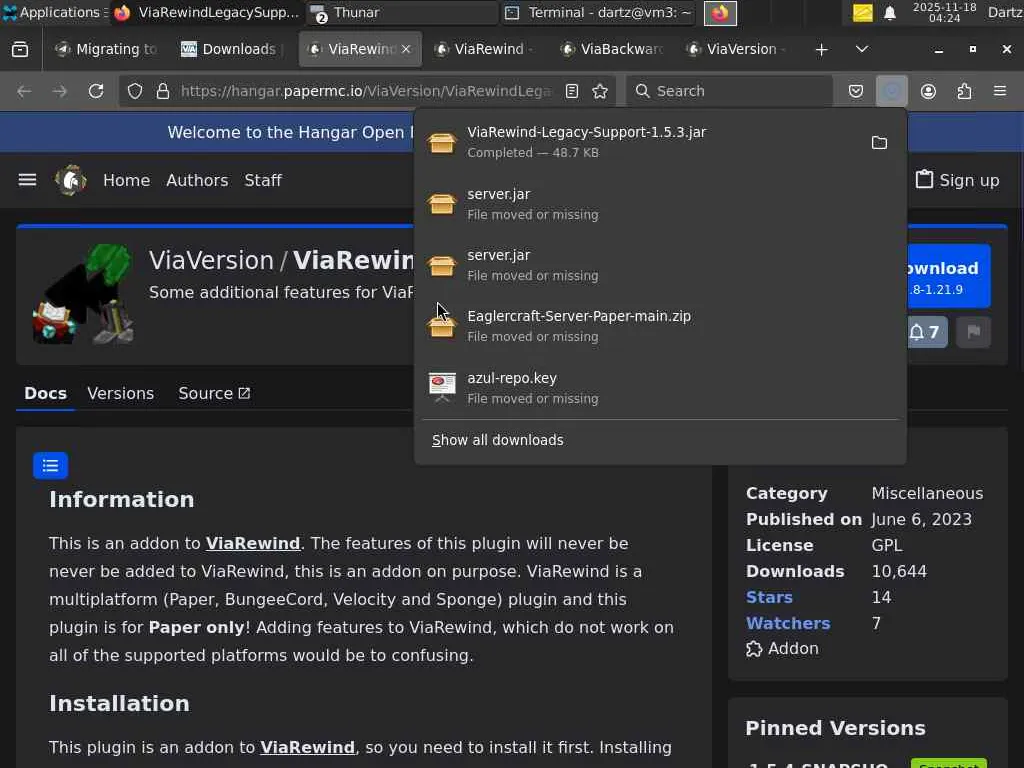The width and height of the screenshot is (1024, 768).
Task: Select the first server.jar download entry
Action: (x=660, y=204)
